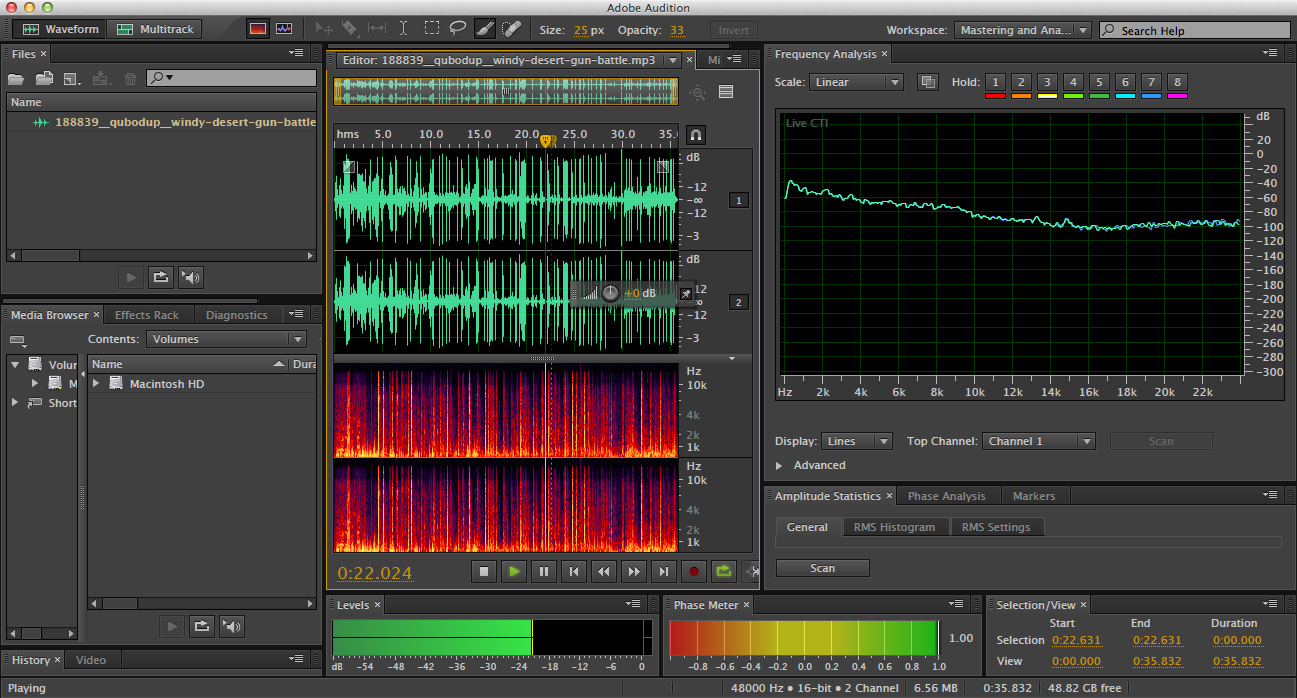Open the Phase Analysis tab
Image resolution: width=1297 pixels, height=698 pixels.
point(946,496)
